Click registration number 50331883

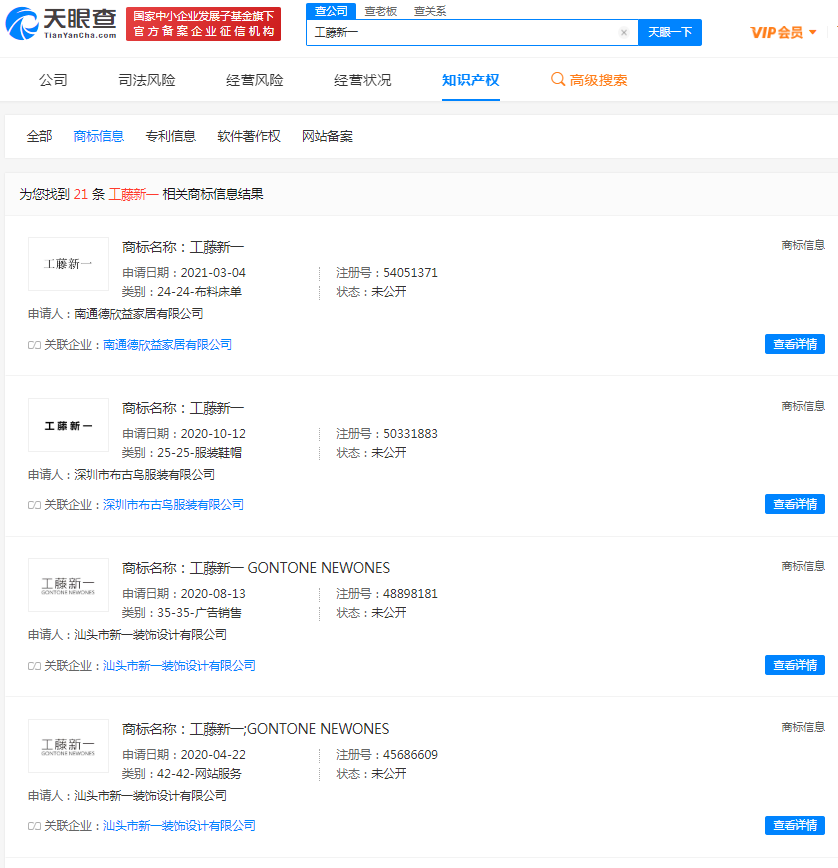pyautogui.click(x=410, y=434)
